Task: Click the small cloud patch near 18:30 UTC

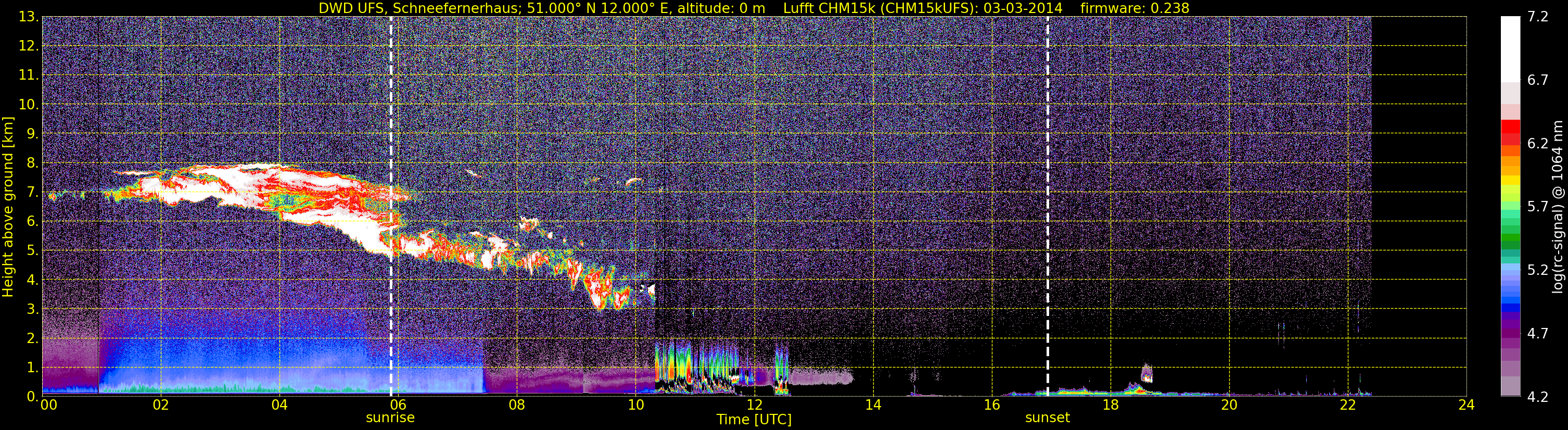Action: pyautogui.click(x=1146, y=373)
